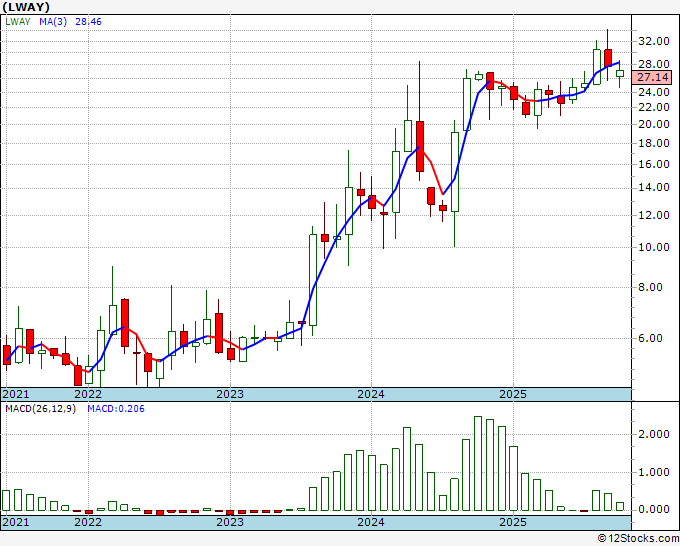
Task: Click 2021 on the price chart timeline
Action: (15, 395)
